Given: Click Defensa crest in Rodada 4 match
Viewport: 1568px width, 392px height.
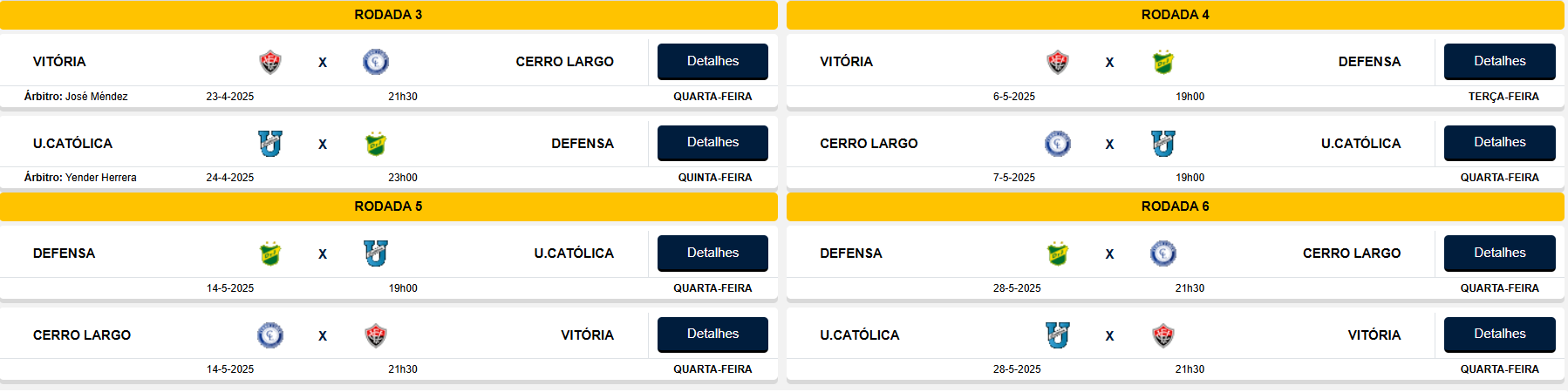Looking at the screenshot, I should pyautogui.click(x=1163, y=62).
